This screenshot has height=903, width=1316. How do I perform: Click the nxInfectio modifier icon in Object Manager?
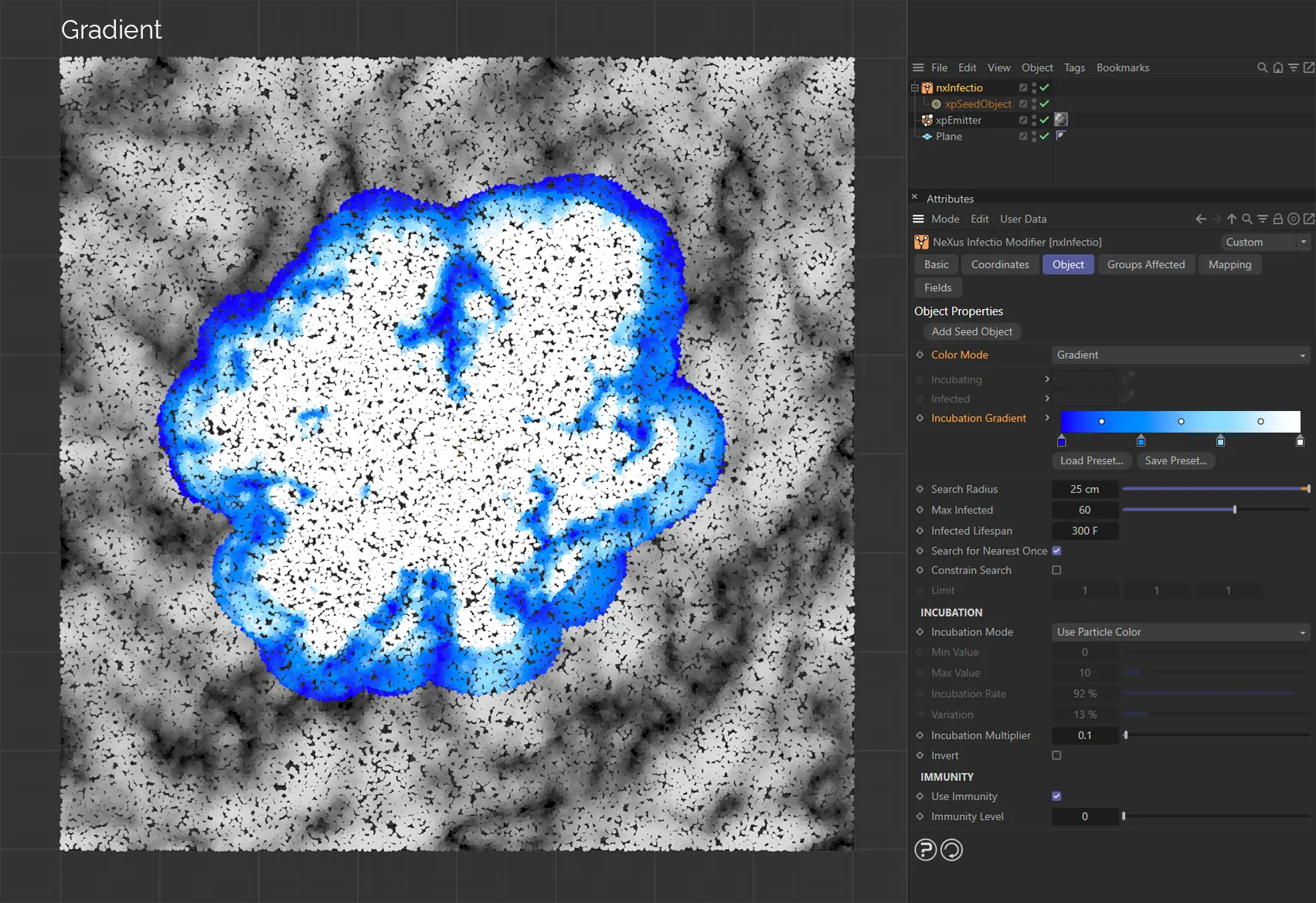[927, 88]
